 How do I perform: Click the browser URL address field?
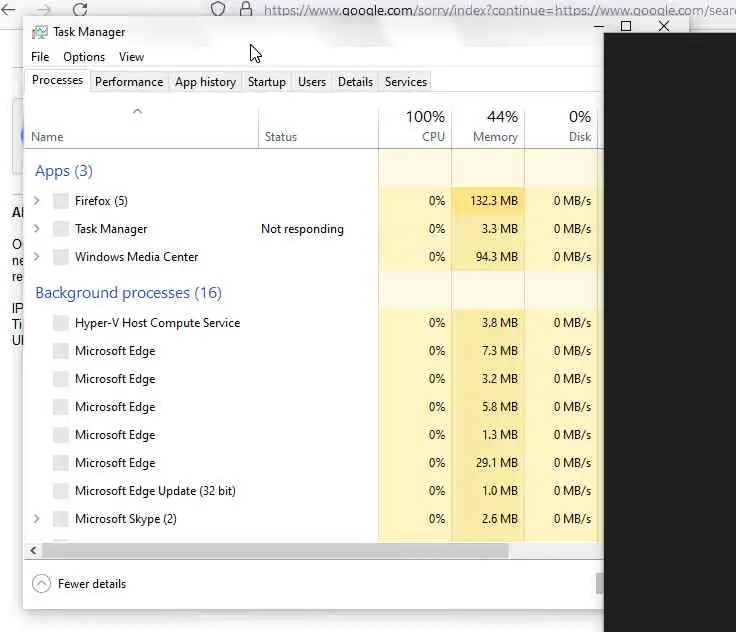click(x=499, y=9)
